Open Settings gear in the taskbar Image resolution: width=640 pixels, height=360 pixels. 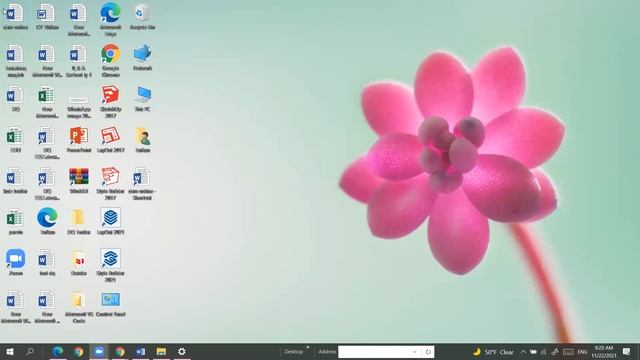182,351
